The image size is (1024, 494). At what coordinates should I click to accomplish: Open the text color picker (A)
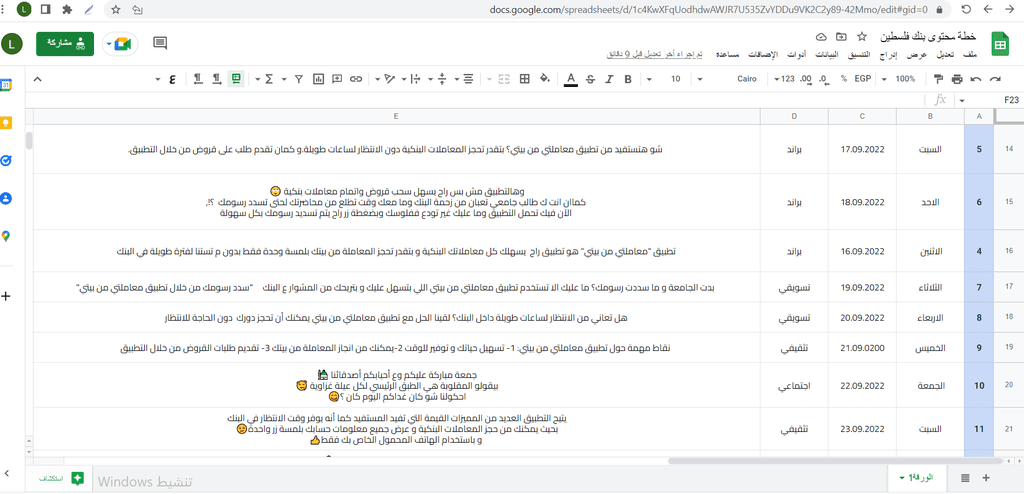tap(571, 79)
